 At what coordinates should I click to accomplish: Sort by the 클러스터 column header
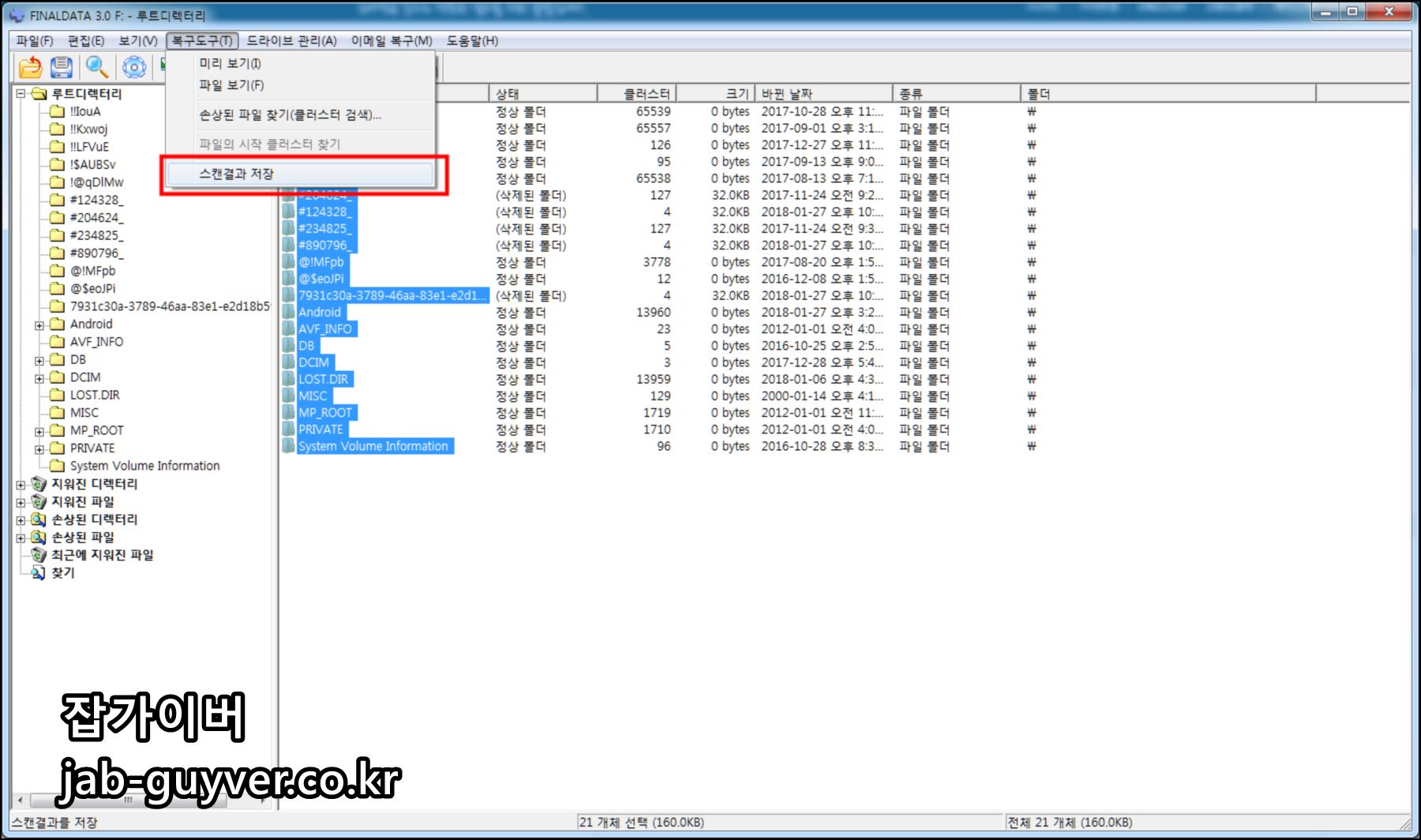coord(637,93)
